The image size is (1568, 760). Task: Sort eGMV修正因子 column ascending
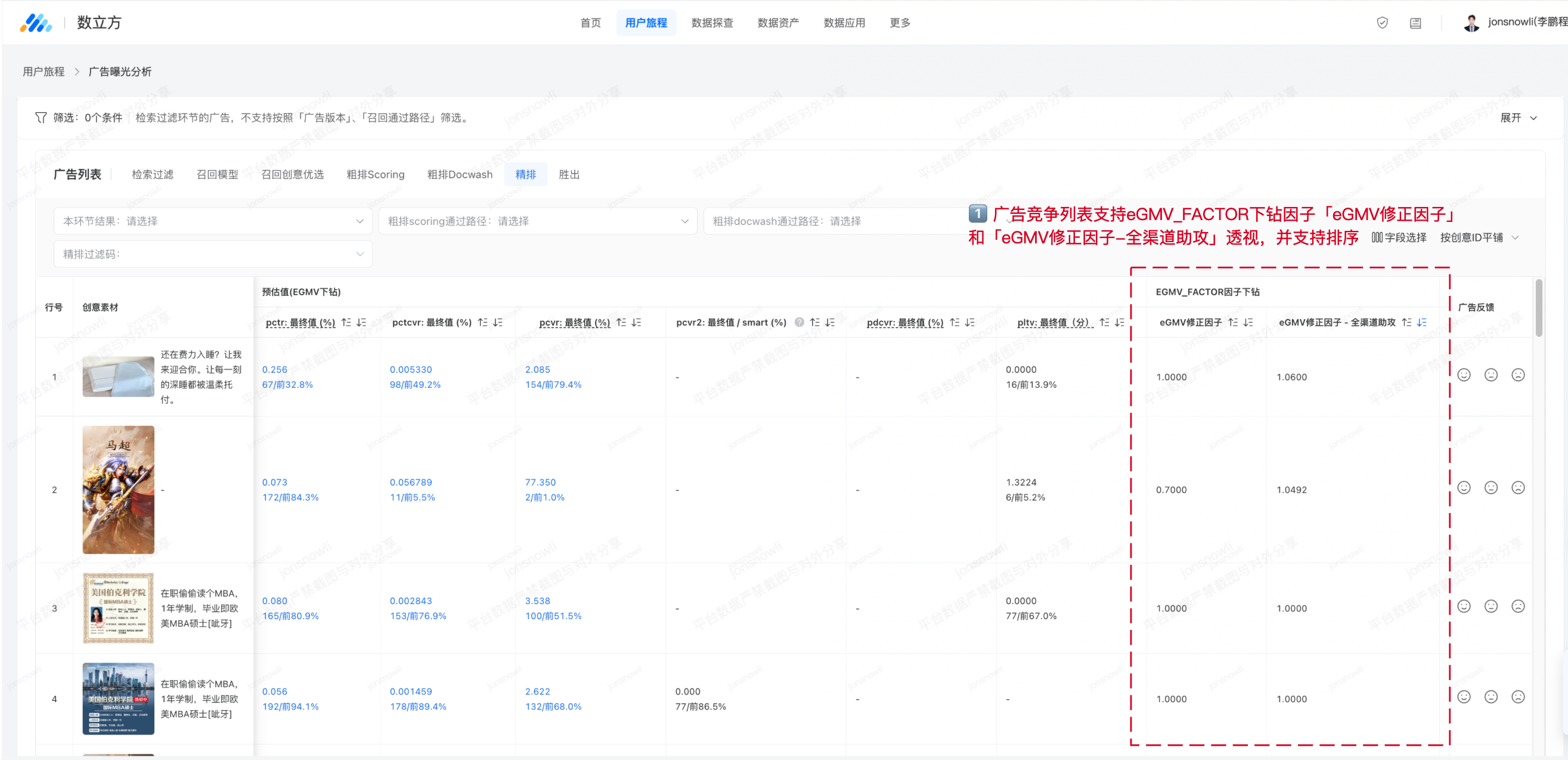click(x=1232, y=323)
